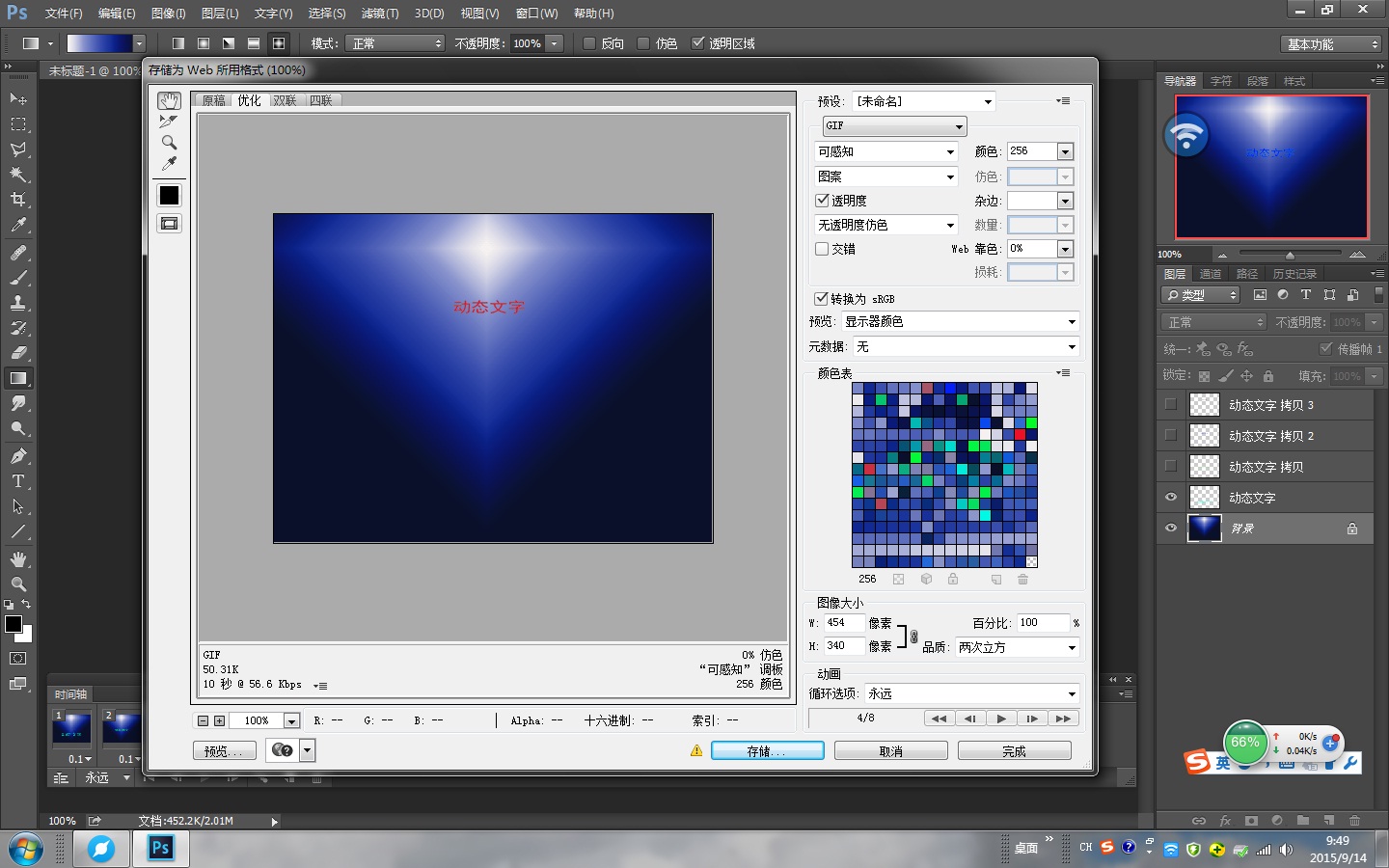Select the Type tool in the toolbox
Image resolution: width=1389 pixels, height=868 pixels.
[17, 481]
